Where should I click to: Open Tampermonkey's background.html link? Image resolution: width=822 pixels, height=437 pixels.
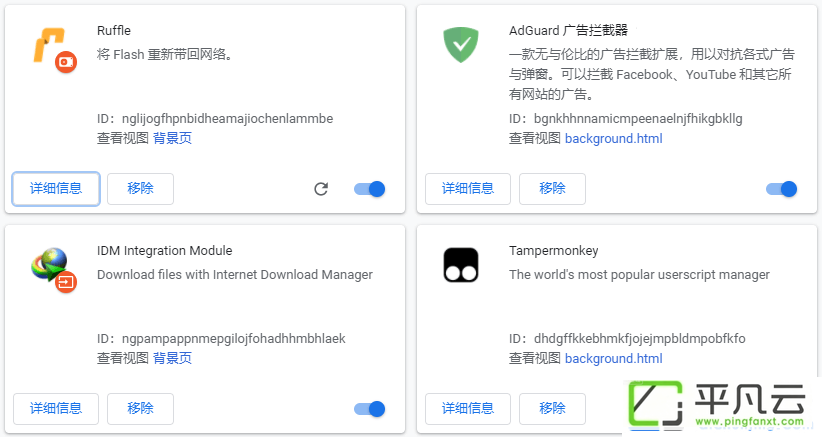pos(613,358)
